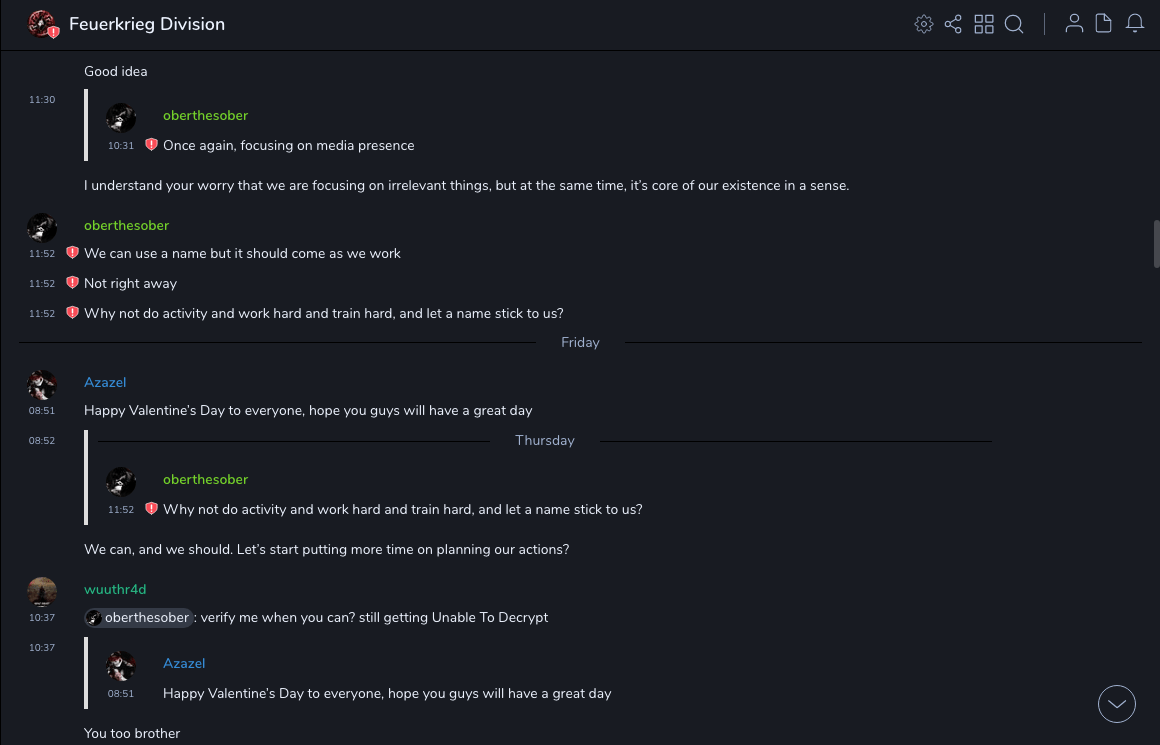Viewport: 1160px width, 745px height.
Task: Open the members list icon
Action: [1074, 24]
